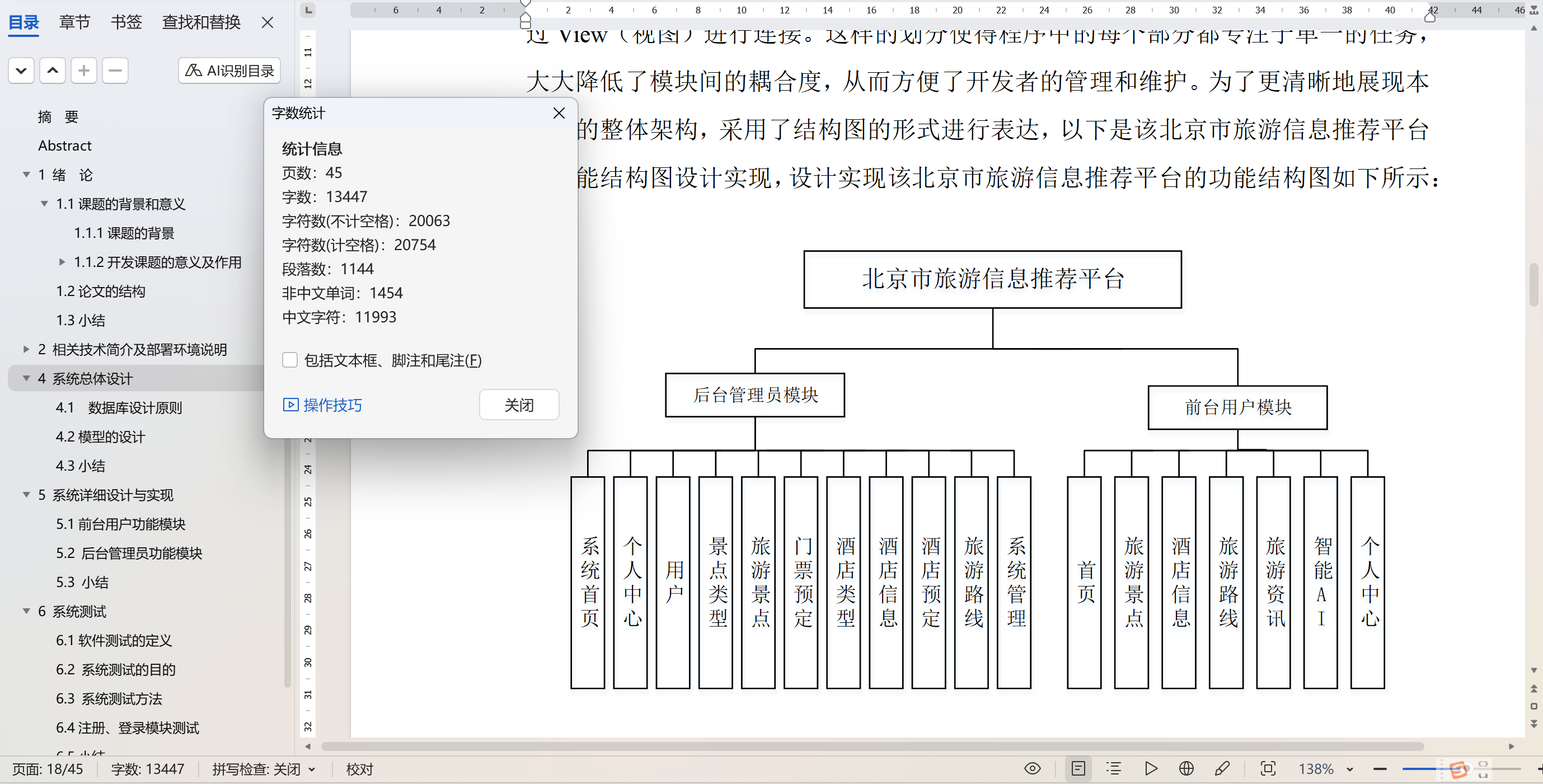Switch to page layout view icon
The height and width of the screenshot is (784, 1543).
[x=1078, y=768]
